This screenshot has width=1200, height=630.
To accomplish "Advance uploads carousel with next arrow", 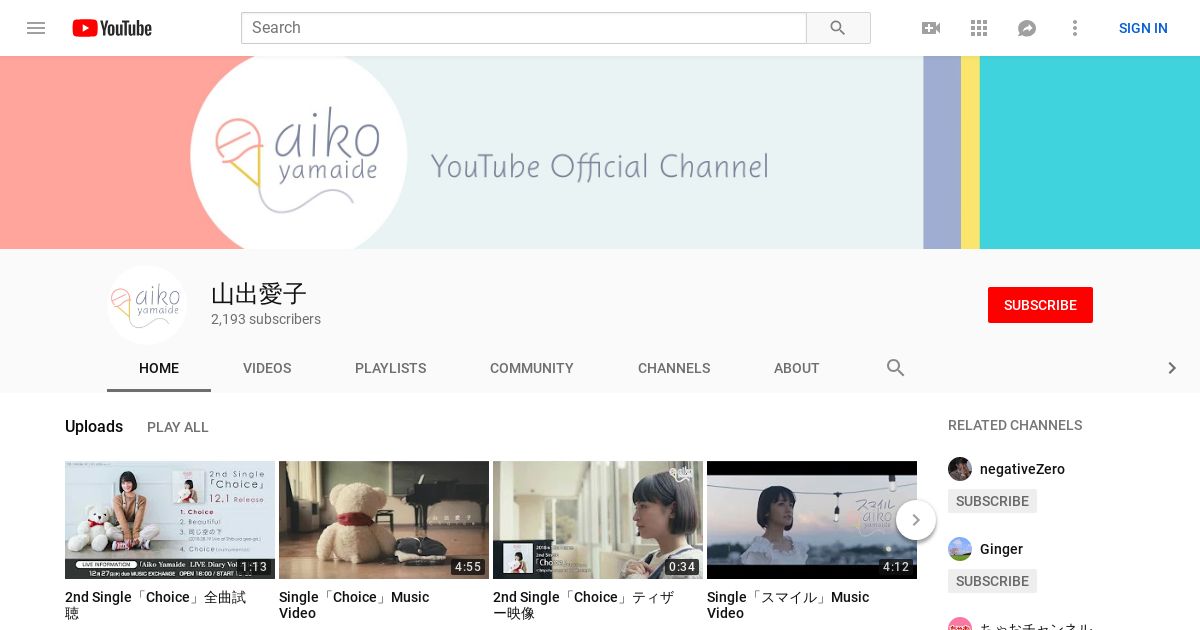I will (916, 520).
